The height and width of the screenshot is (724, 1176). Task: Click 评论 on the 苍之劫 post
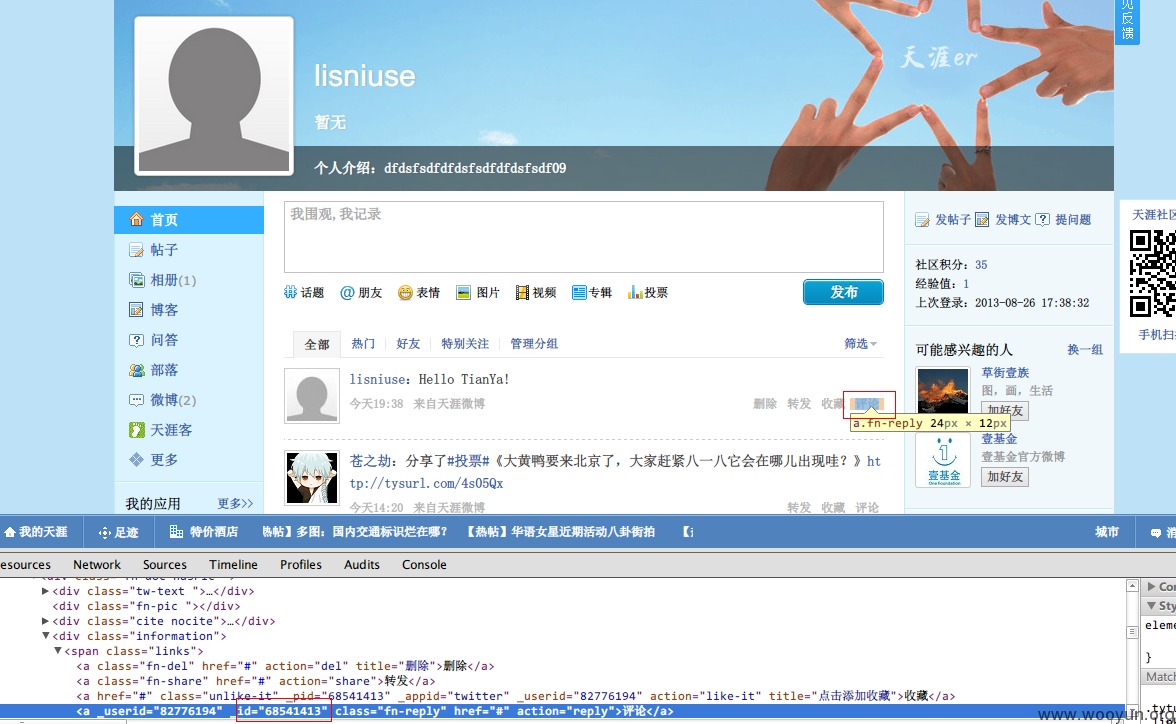click(x=867, y=508)
